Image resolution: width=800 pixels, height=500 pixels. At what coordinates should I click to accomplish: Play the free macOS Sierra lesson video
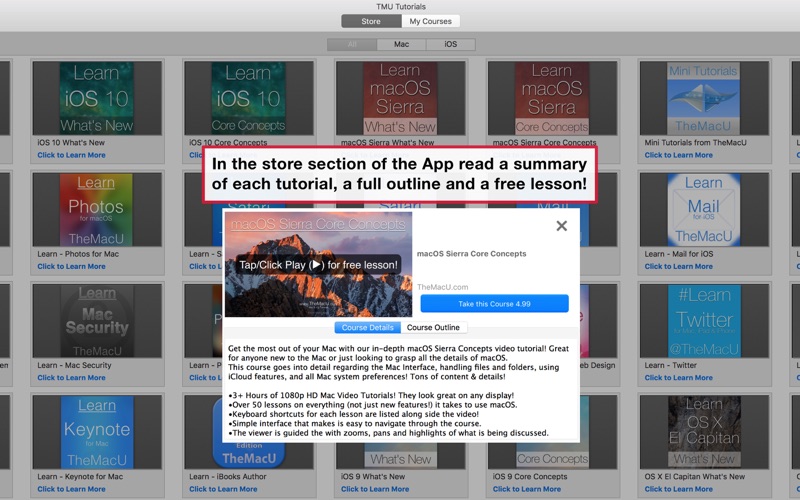coord(316,265)
